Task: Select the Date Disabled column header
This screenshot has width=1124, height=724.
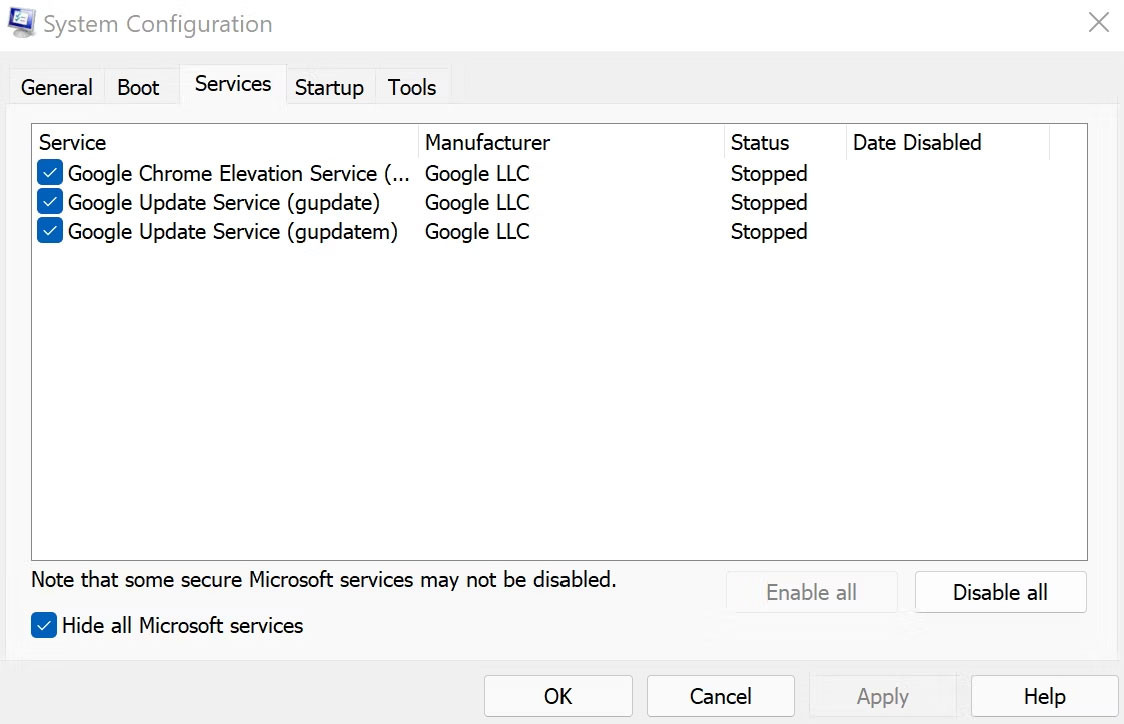Action: (x=917, y=142)
